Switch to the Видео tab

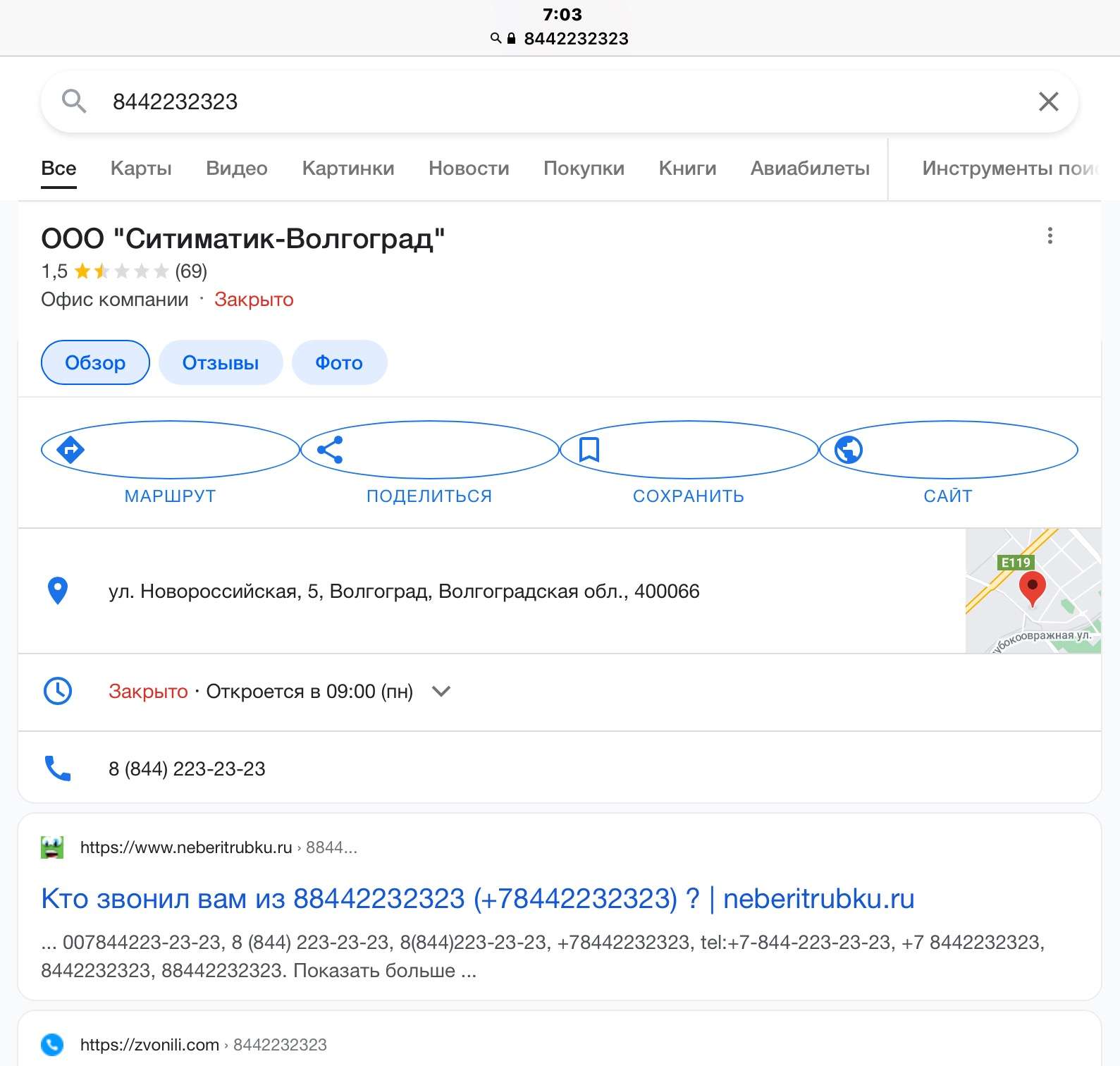pyautogui.click(x=237, y=169)
